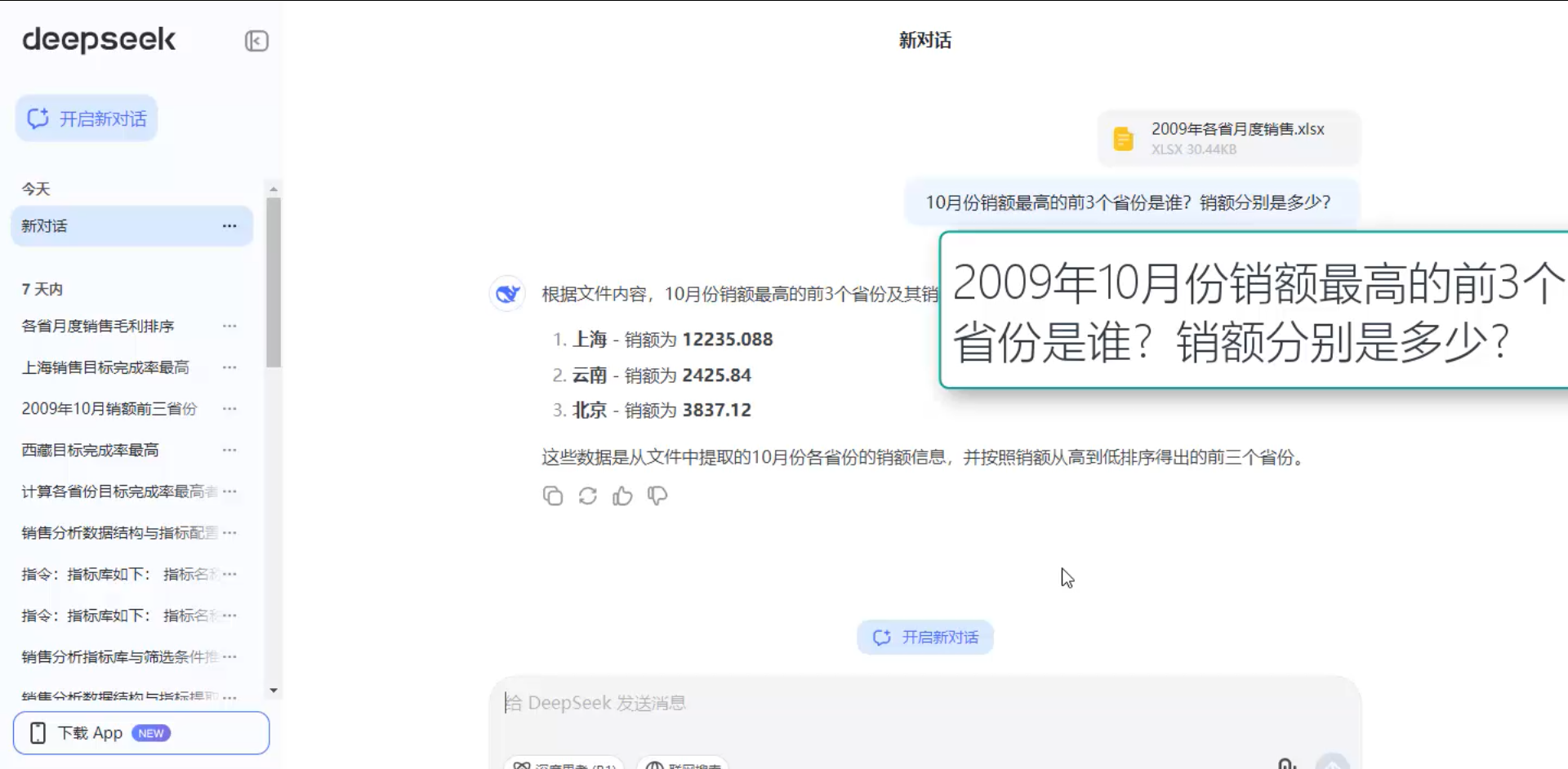The width and height of the screenshot is (1568, 769).
Task: Select the 新对话 chat in today's list
Action: pos(131,226)
